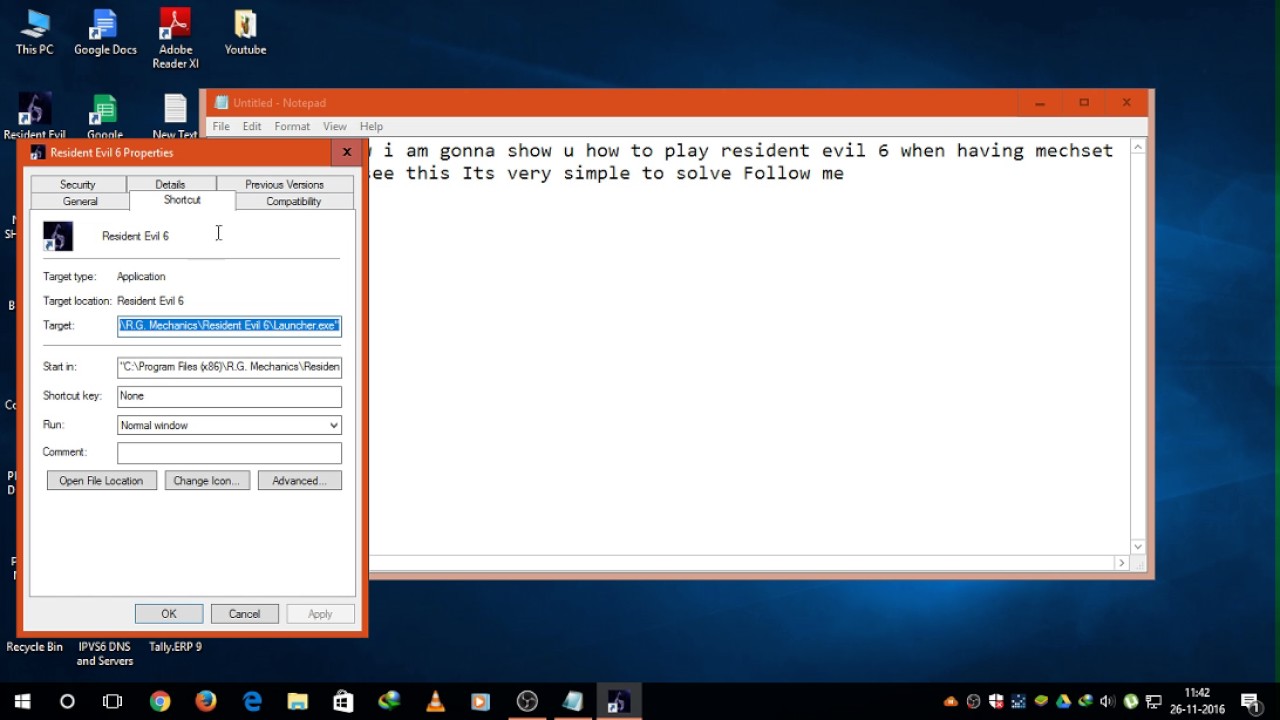This screenshot has width=1280, height=720.
Task: Click the Shortcut key field showing None
Action: point(229,396)
